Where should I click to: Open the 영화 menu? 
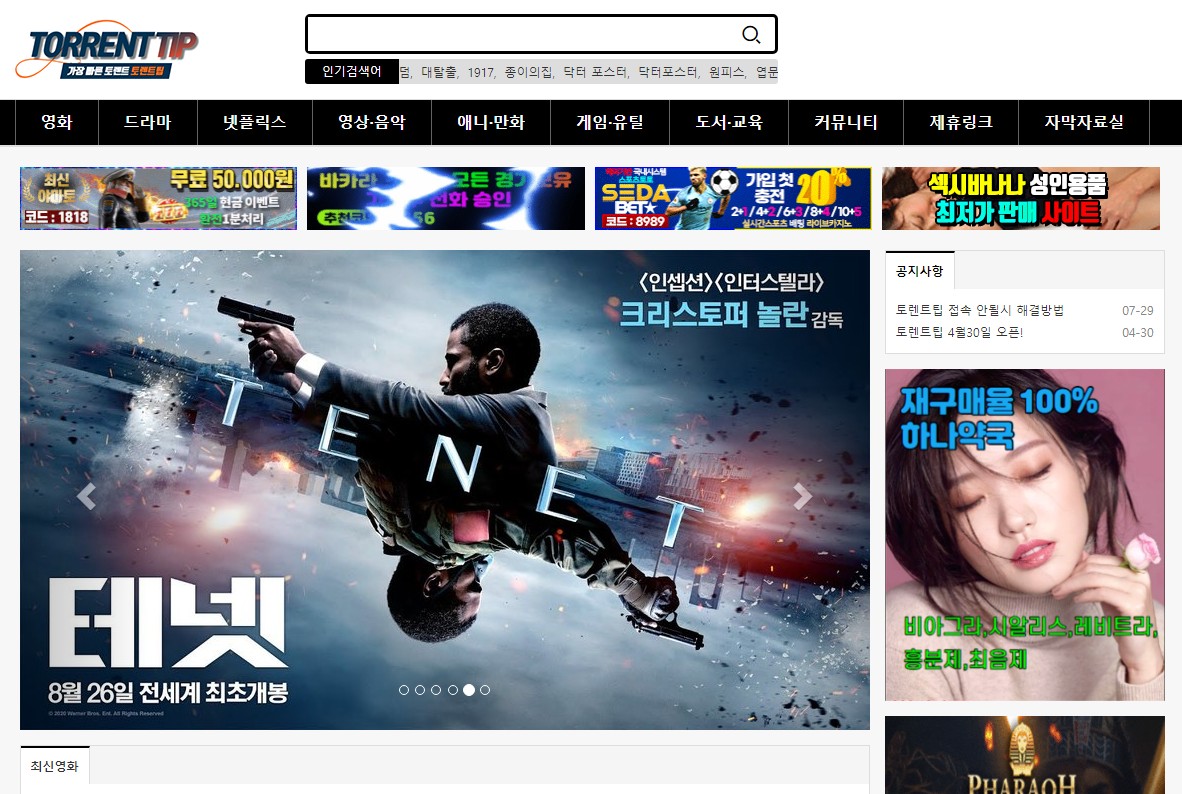coord(57,123)
